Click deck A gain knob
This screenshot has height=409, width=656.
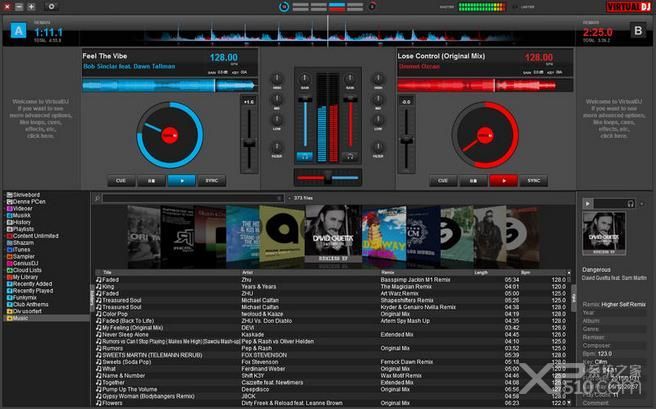click(x=305, y=79)
